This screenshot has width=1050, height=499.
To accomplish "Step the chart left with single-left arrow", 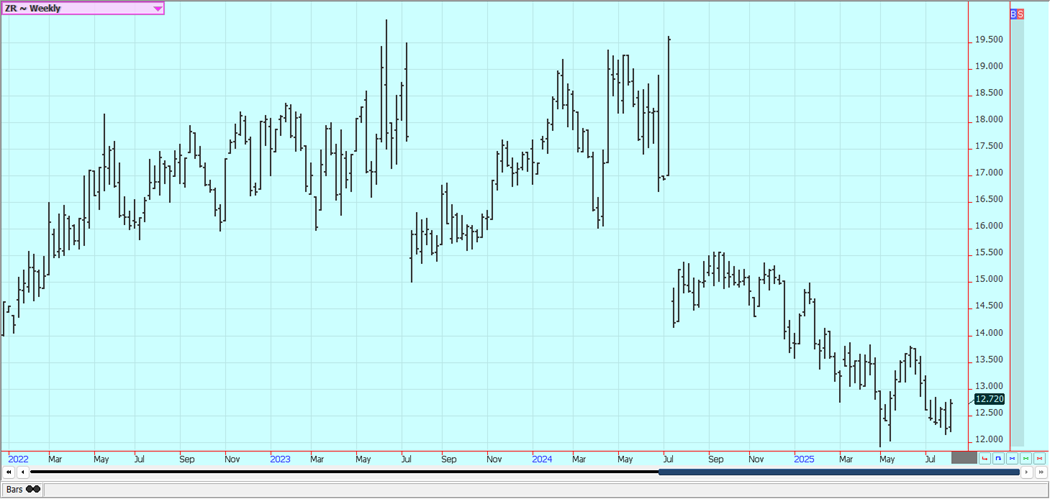I will coord(24,472).
